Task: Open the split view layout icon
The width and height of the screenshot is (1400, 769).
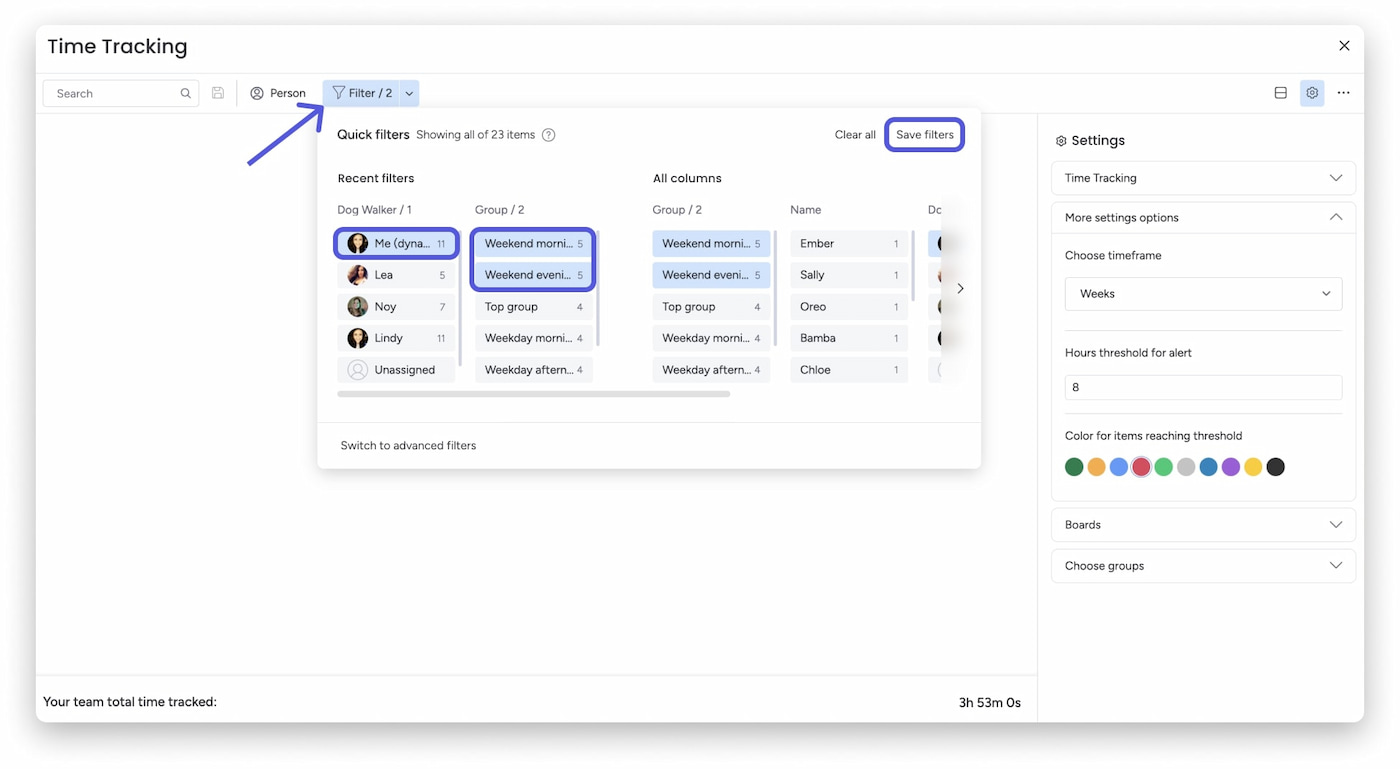Action: [1280, 92]
